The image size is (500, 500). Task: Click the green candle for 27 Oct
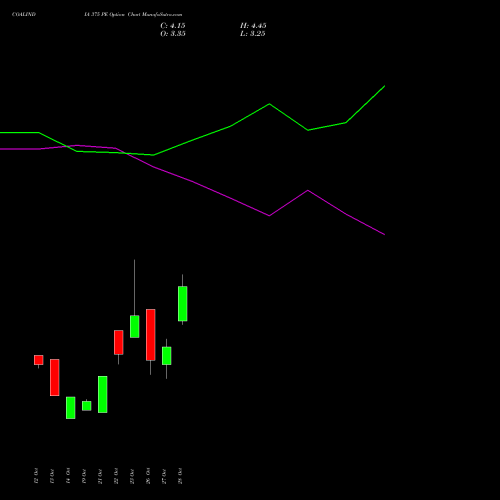(167, 356)
